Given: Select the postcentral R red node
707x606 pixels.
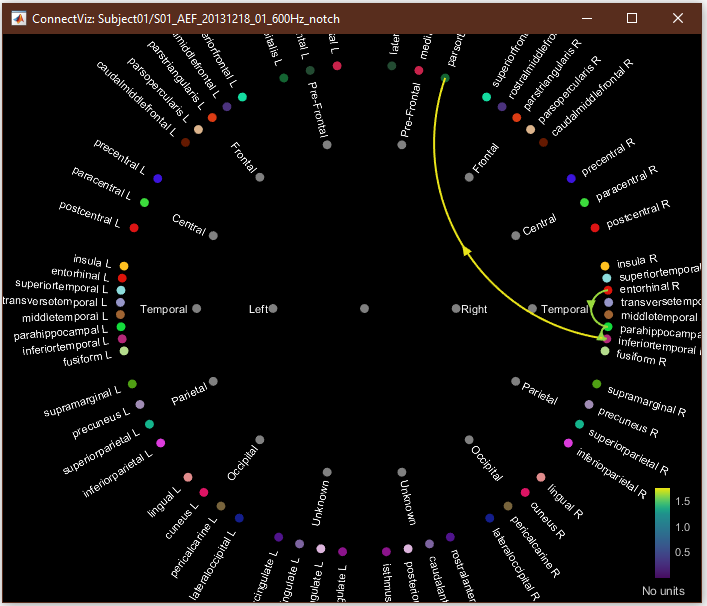Looking at the screenshot, I should [x=595, y=228].
